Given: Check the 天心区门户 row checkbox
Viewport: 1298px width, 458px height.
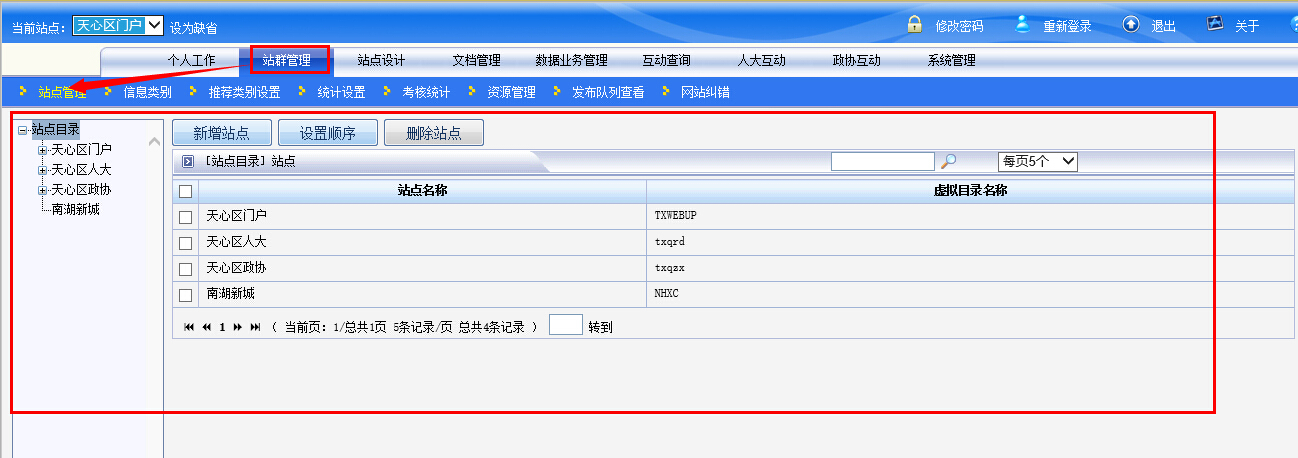Looking at the screenshot, I should click(x=185, y=217).
